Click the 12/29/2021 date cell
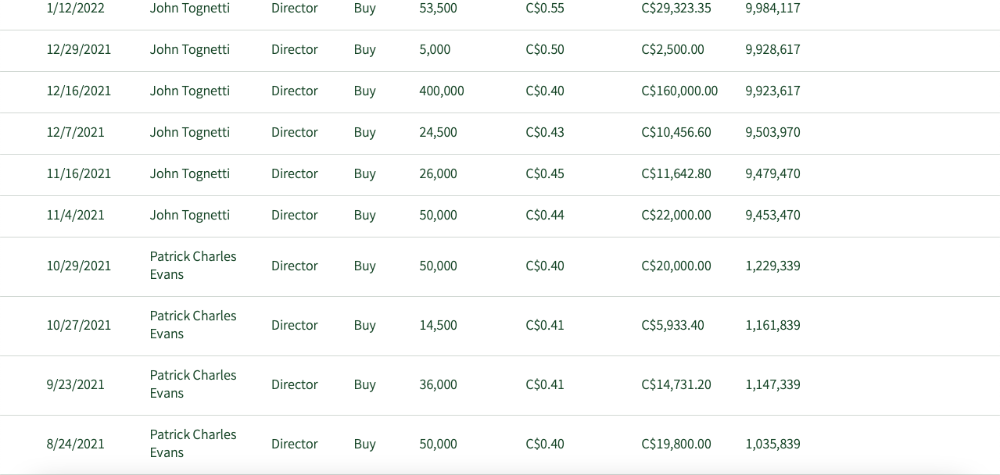The image size is (1000, 475). pos(79,50)
